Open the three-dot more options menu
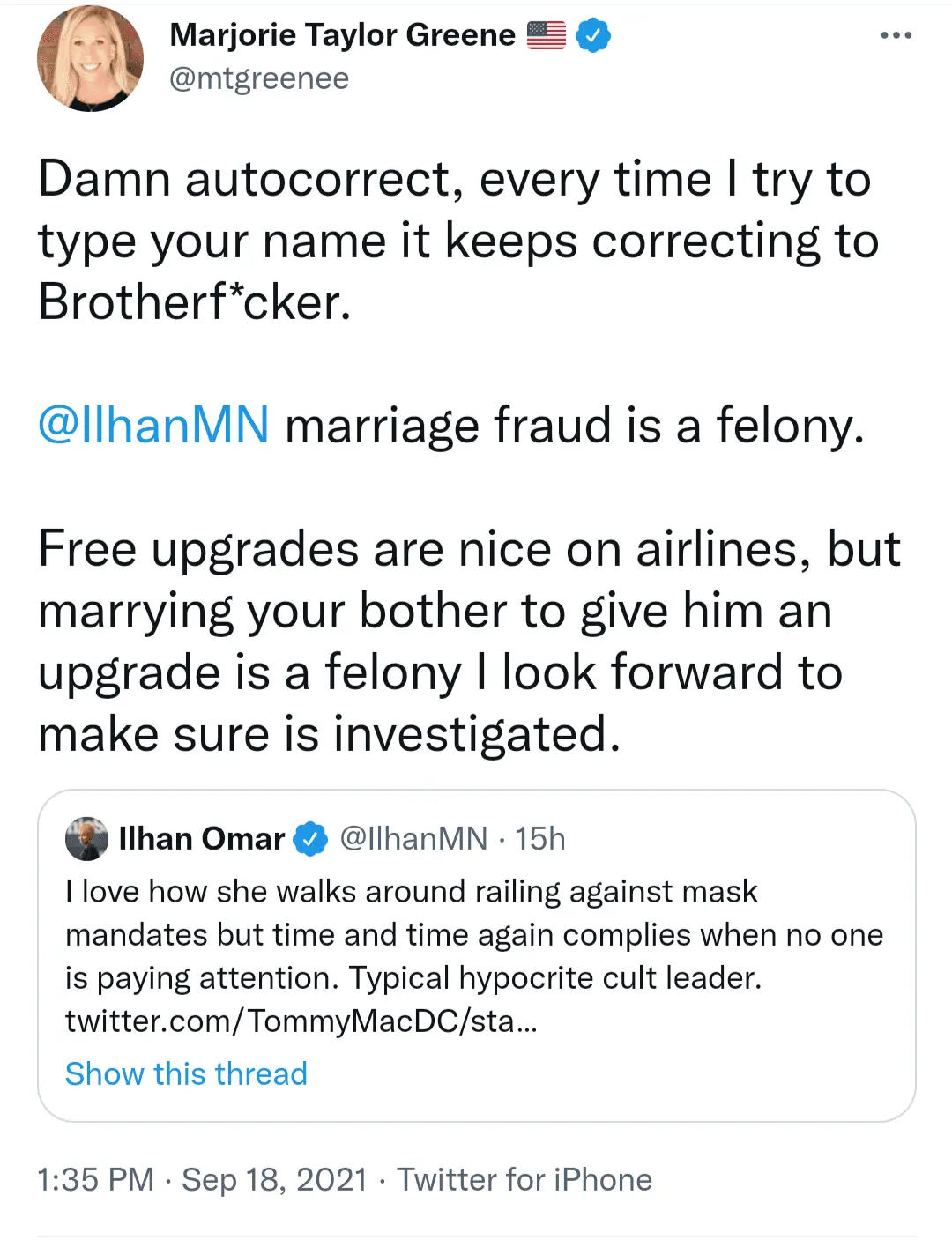The width and height of the screenshot is (952, 1240). pyautogui.click(x=896, y=36)
